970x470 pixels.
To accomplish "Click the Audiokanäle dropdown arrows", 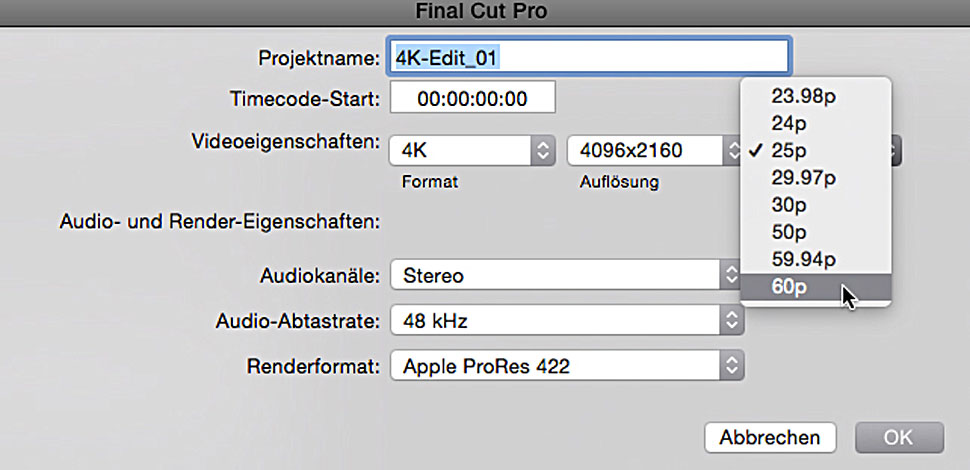I will click(x=732, y=275).
